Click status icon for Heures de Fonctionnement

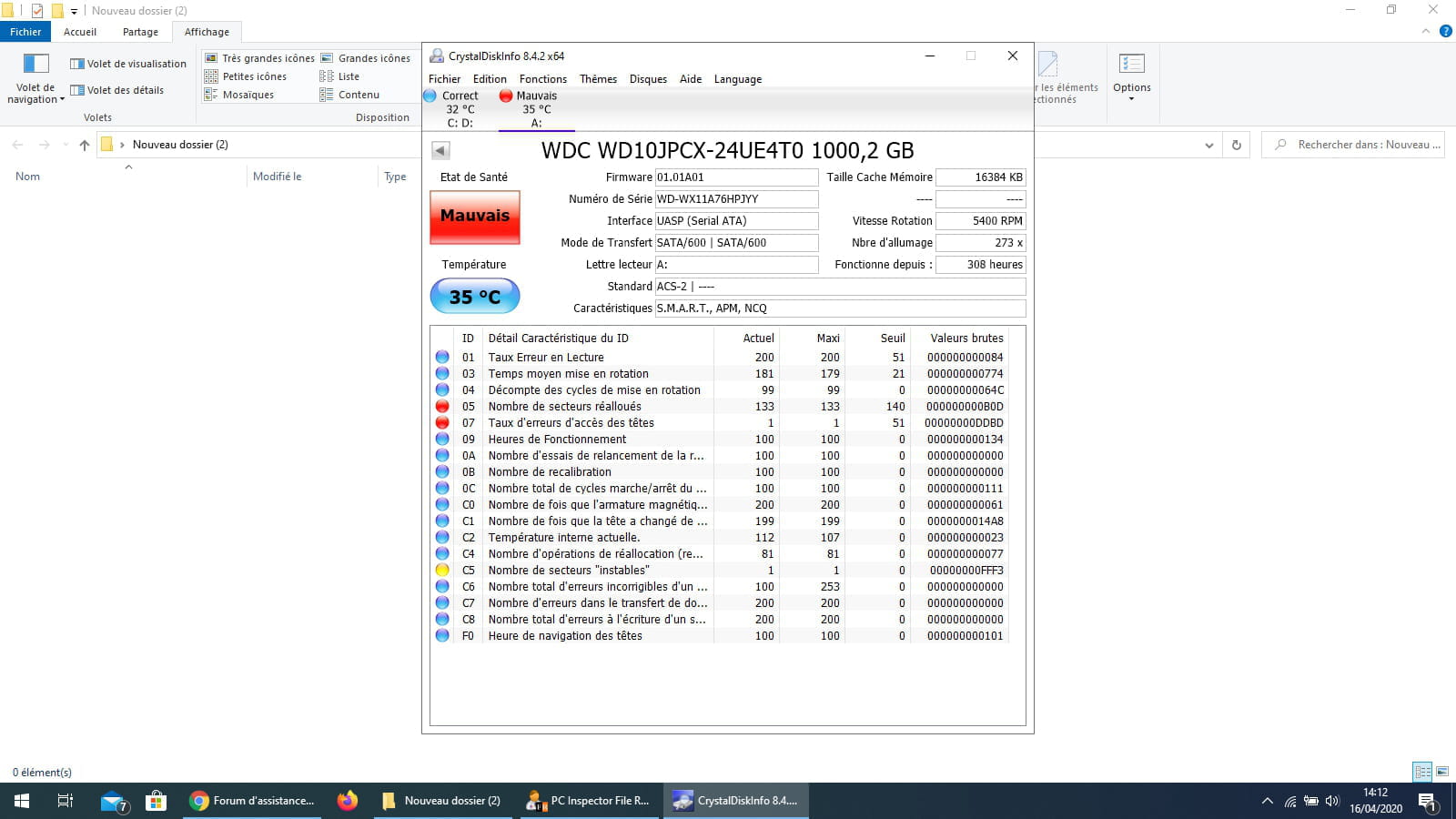[442, 440]
